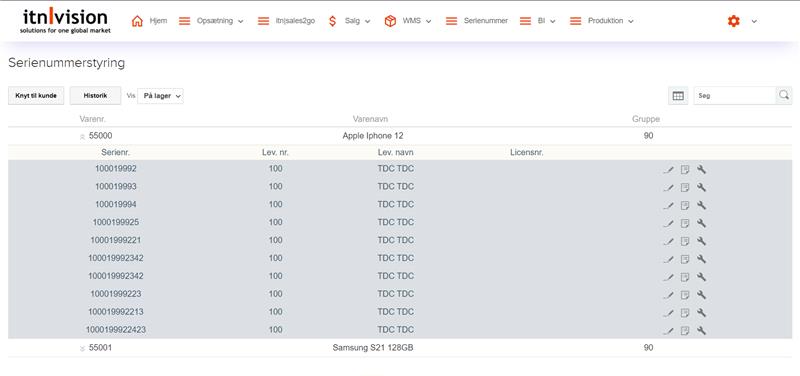Click the table column layout icon
800x376 pixels.
[678, 95]
